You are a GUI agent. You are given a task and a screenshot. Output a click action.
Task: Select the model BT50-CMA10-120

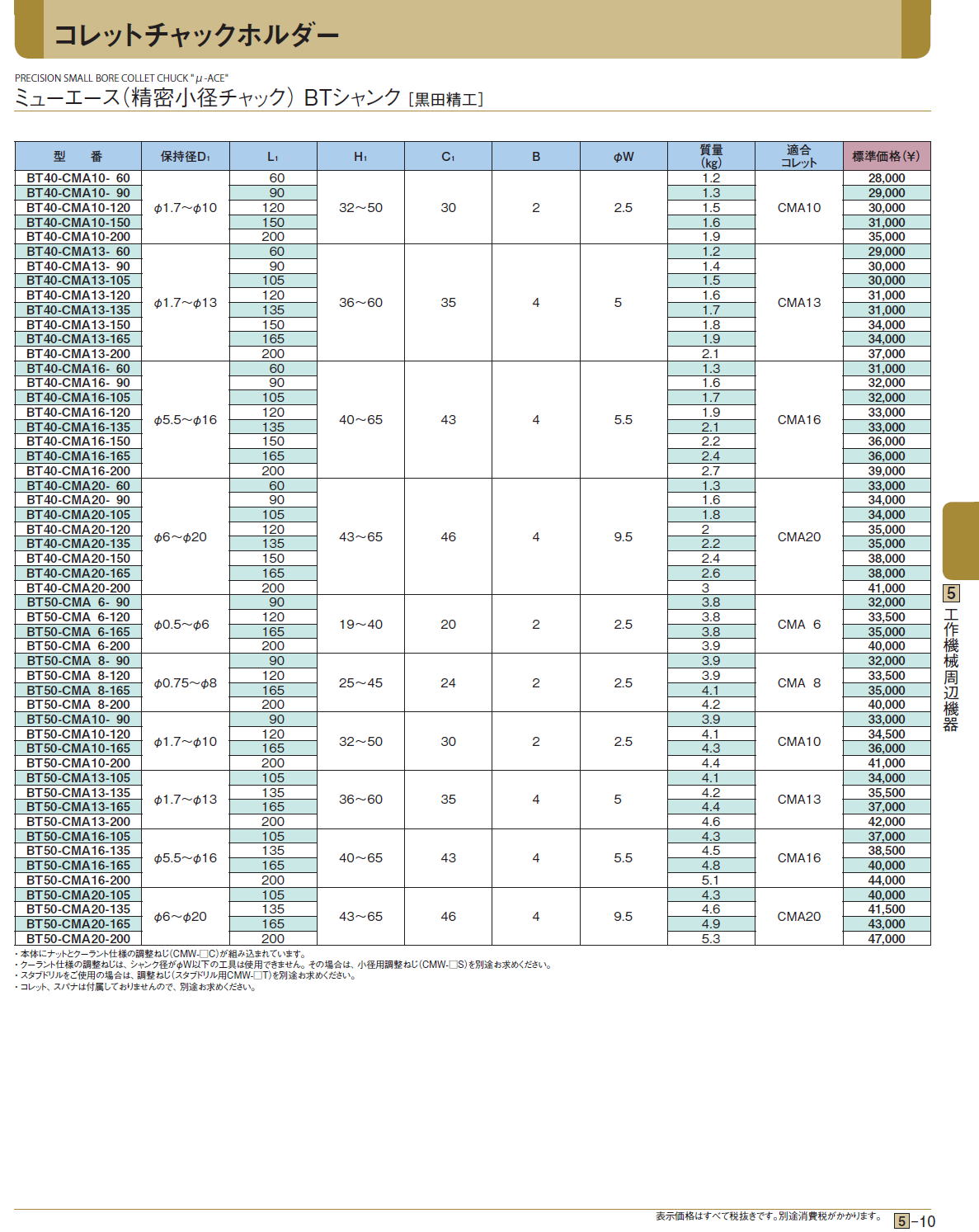point(78,734)
